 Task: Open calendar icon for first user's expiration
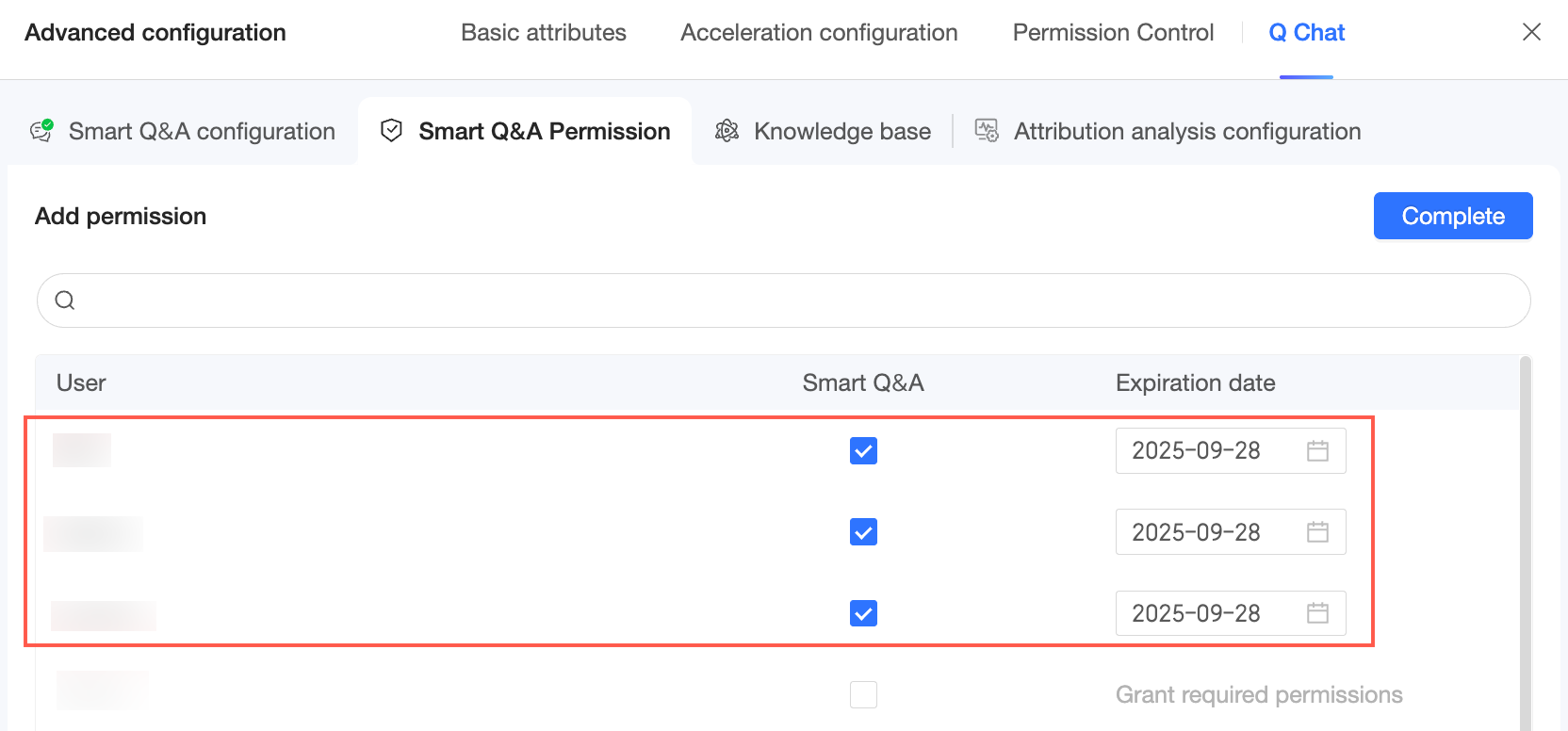pyautogui.click(x=1317, y=451)
